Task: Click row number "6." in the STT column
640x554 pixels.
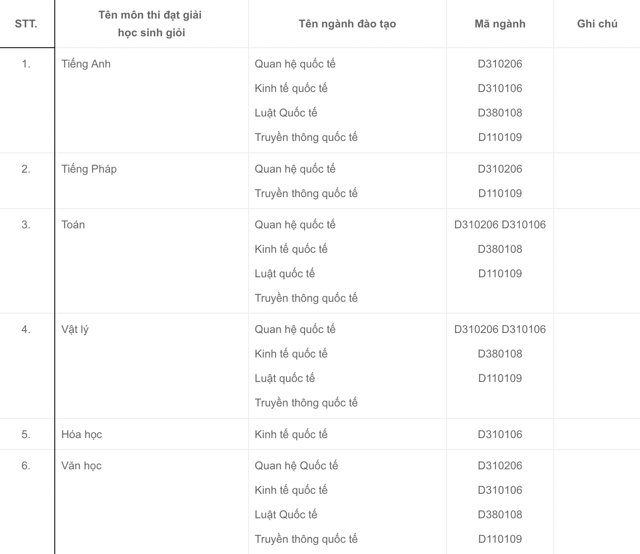Action: click(26, 466)
